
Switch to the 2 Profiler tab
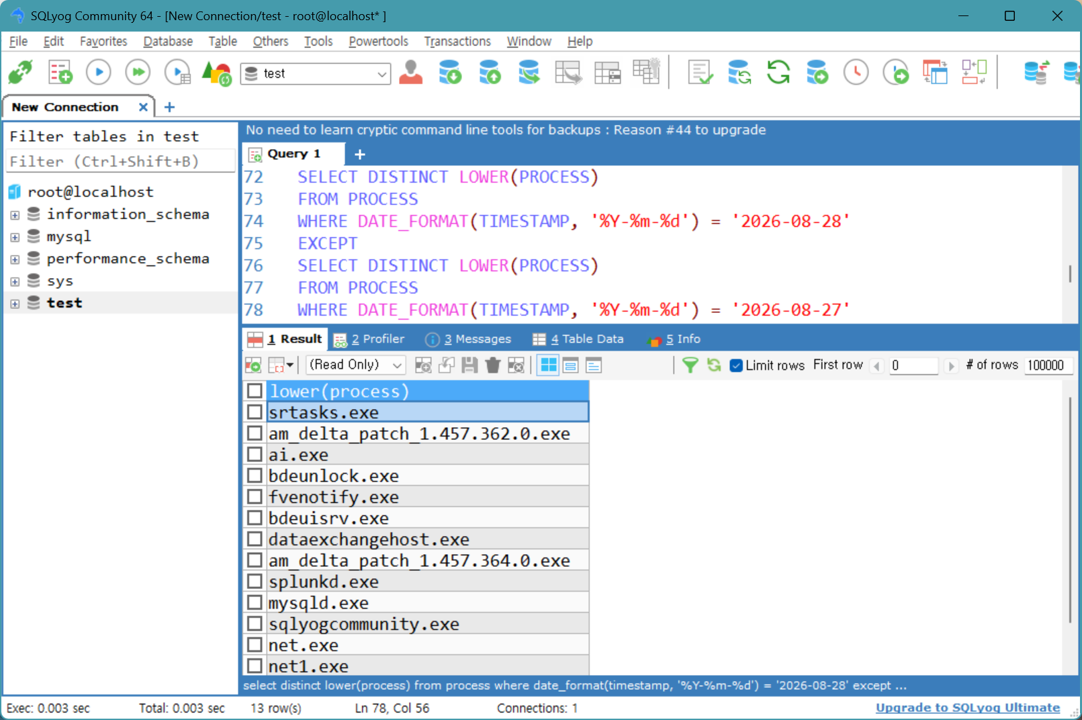(370, 339)
